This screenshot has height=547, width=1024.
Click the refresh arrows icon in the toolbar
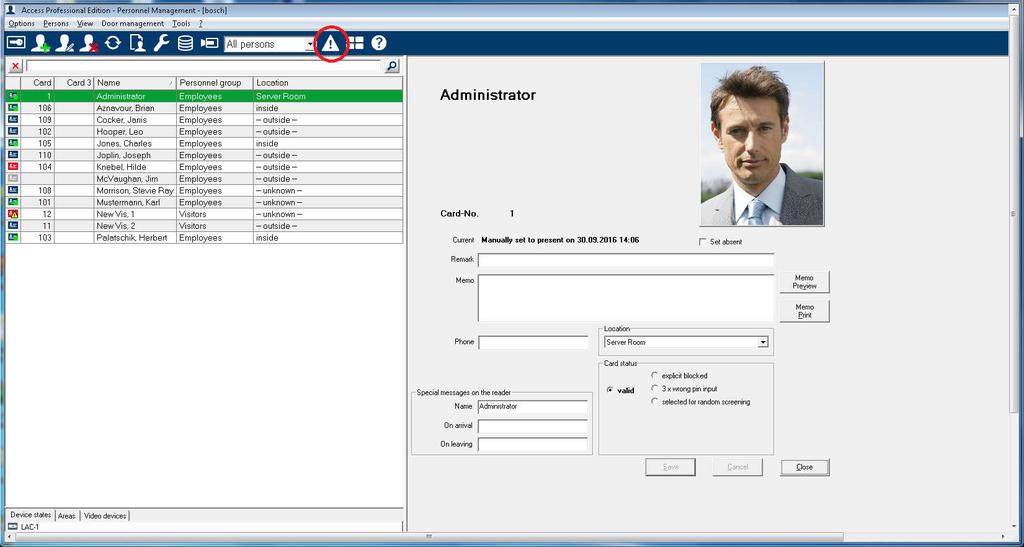pyautogui.click(x=113, y=43)
